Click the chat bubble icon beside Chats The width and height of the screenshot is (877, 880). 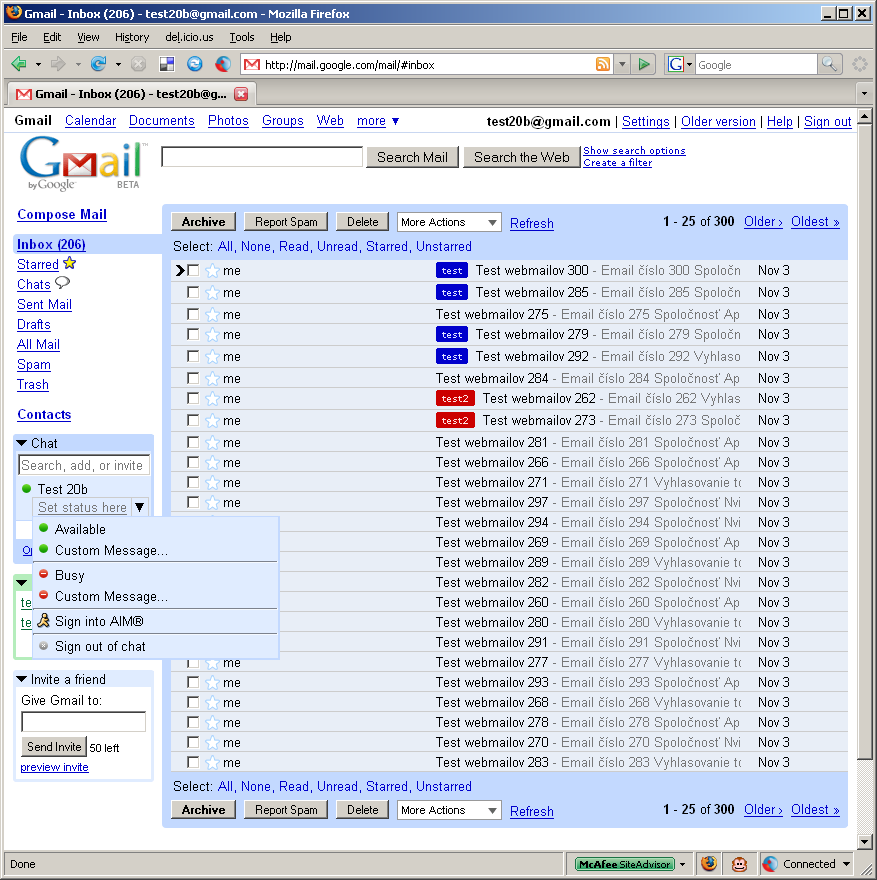pos(62,283)
